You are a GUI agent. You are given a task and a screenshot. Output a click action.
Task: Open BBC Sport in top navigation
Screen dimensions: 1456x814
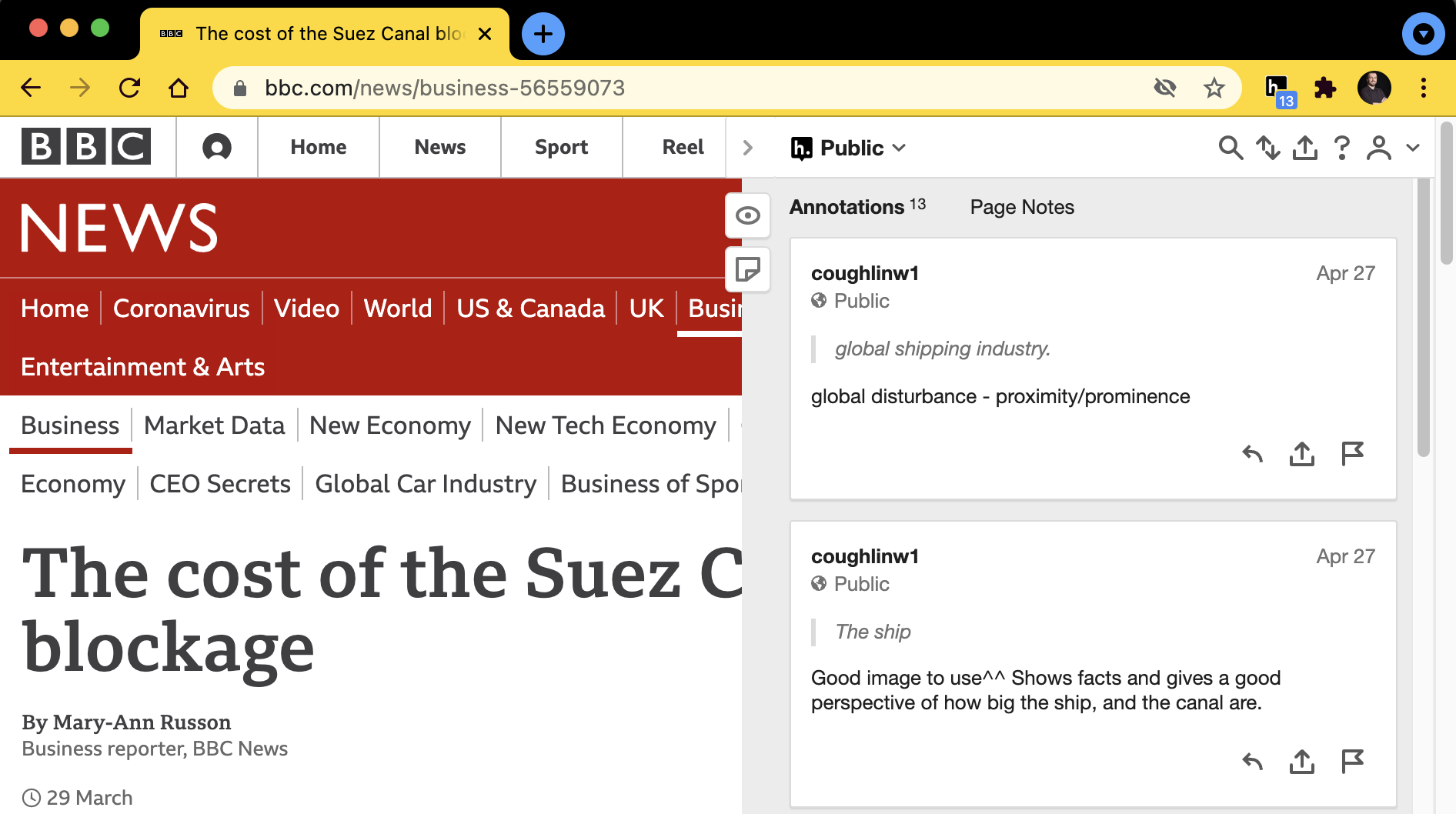coord(562,147)
